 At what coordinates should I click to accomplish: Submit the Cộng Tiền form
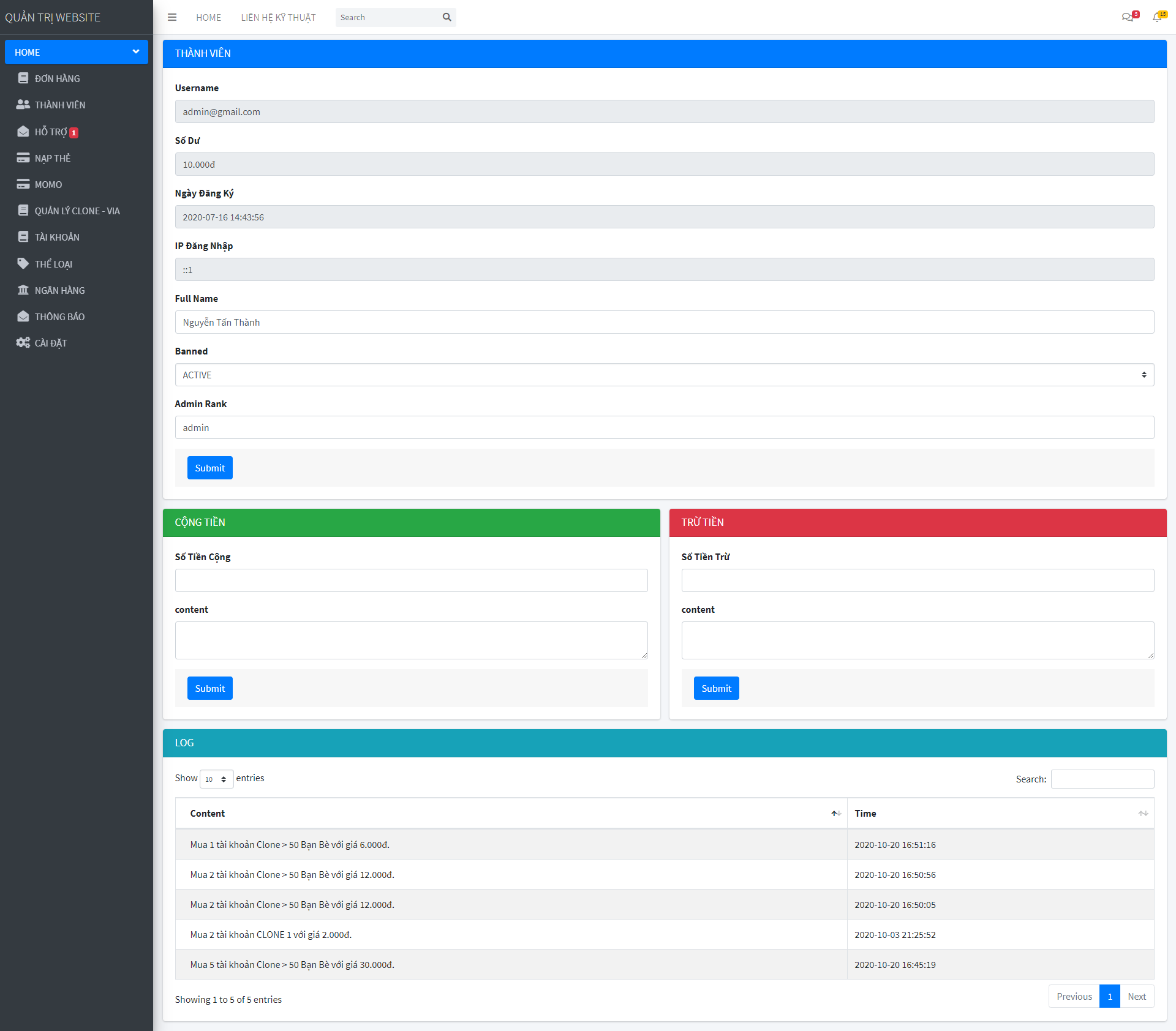click(209, 688)
